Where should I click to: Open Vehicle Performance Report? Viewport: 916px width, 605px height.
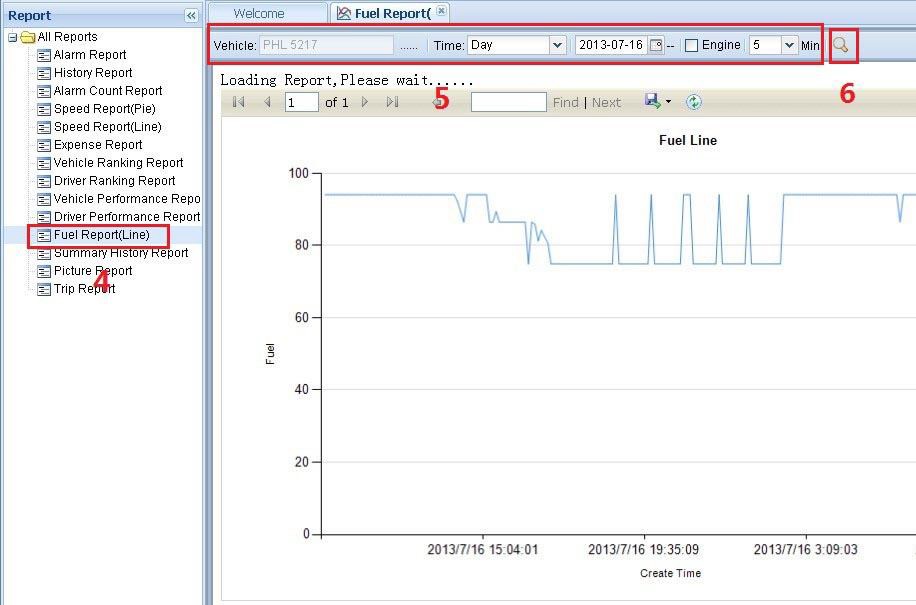click(127, 199)
